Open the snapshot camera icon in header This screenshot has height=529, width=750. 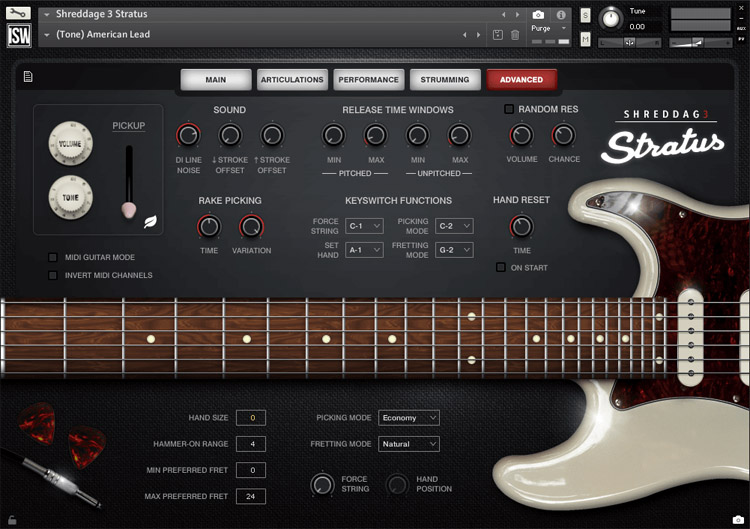click(x=538, y=15)
